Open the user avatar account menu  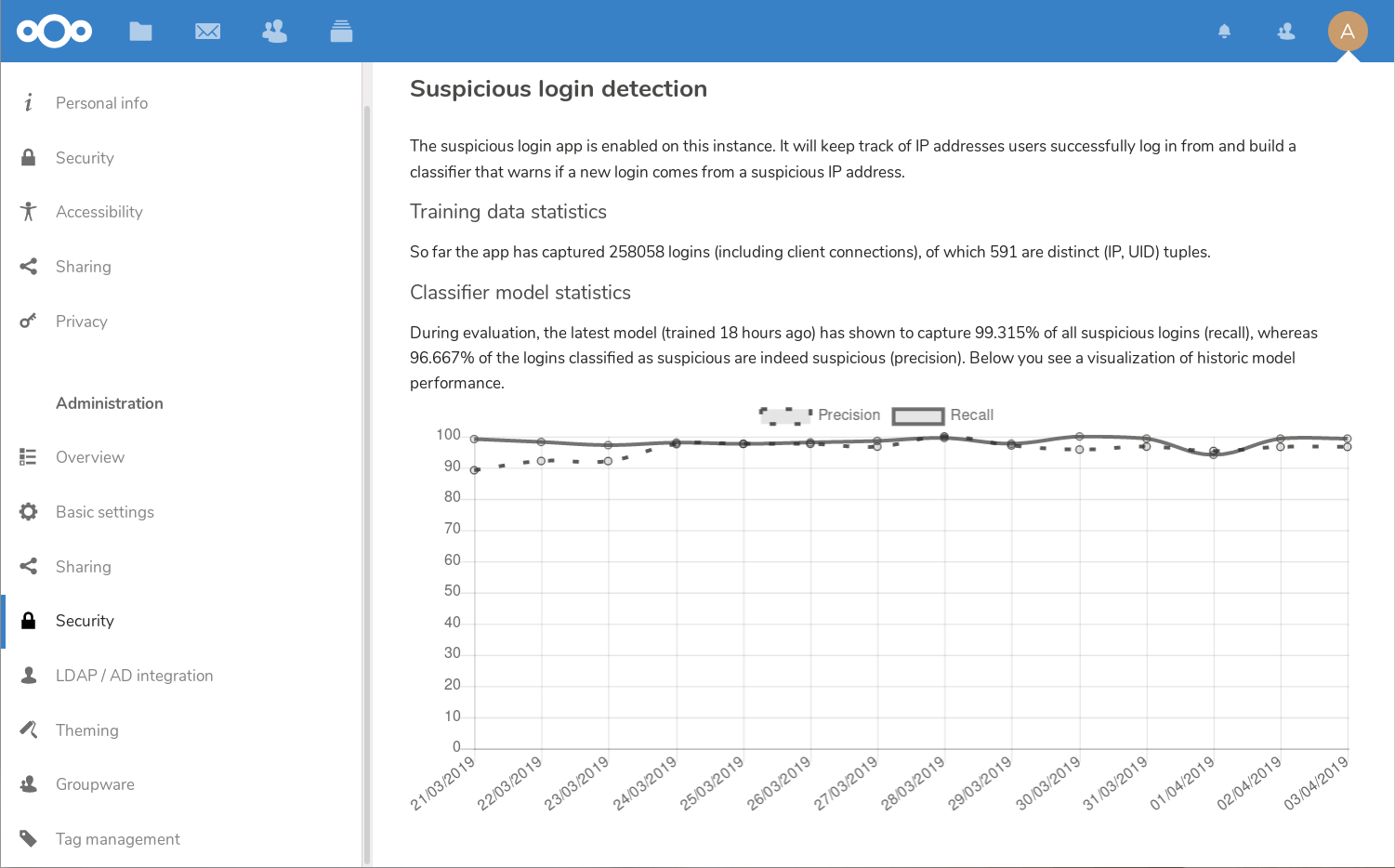pyautogui.click(x=1348, y=31)
